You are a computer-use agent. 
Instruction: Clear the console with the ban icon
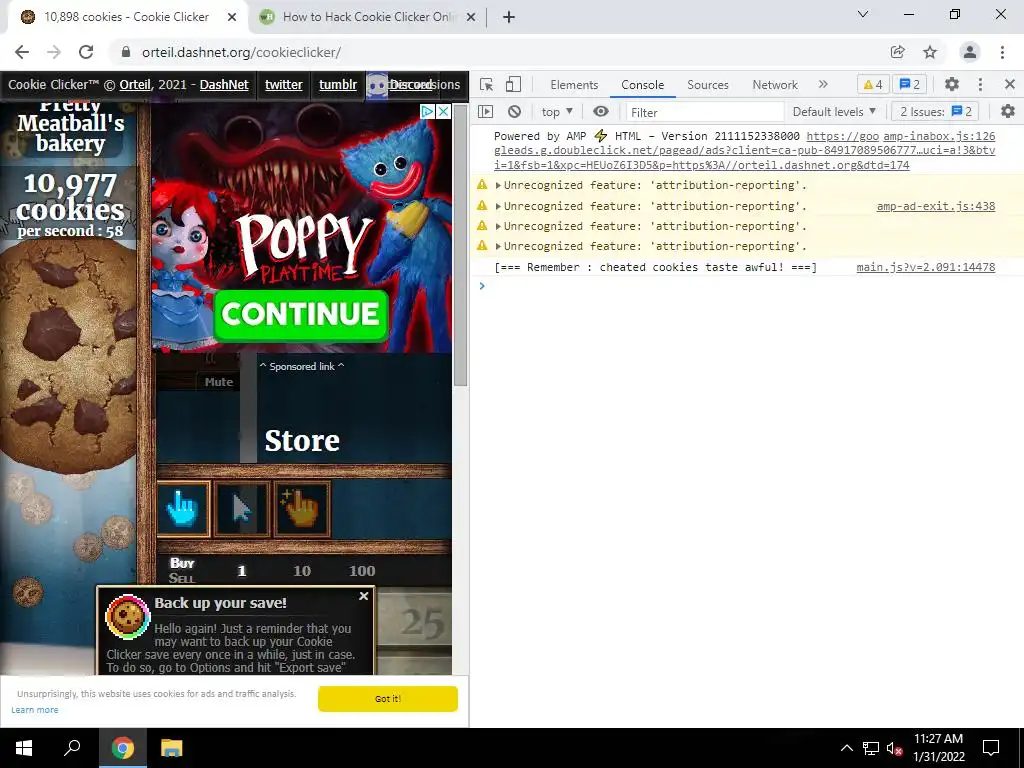click(x=515, y=112)
